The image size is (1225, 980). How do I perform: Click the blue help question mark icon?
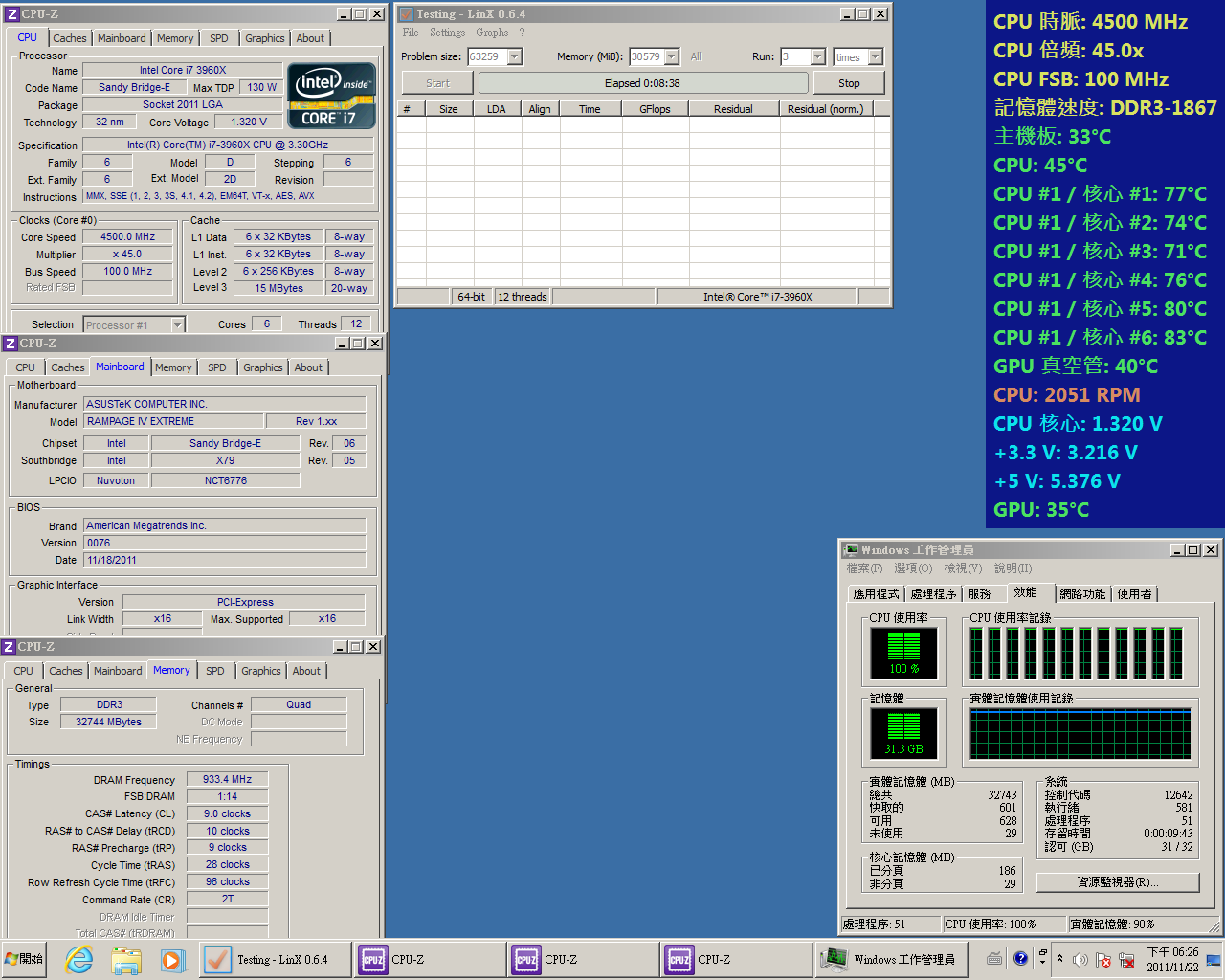1020,957
